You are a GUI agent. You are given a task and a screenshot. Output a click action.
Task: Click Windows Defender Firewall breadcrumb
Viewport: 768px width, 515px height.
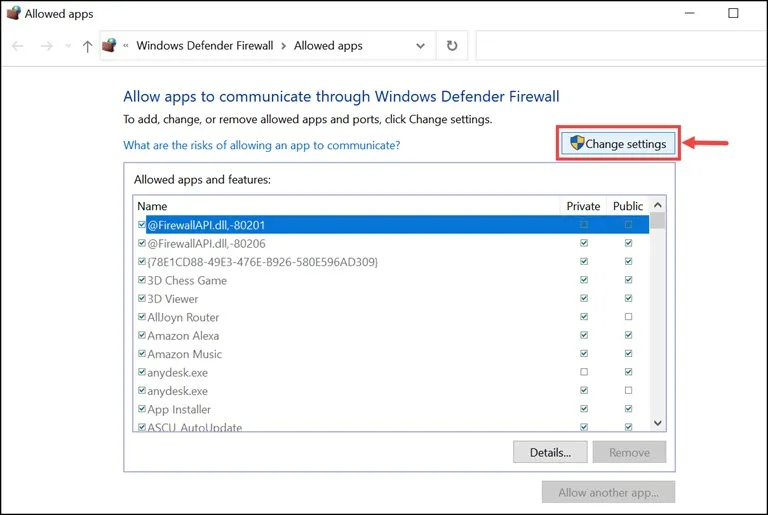click(x=205, y=46)
